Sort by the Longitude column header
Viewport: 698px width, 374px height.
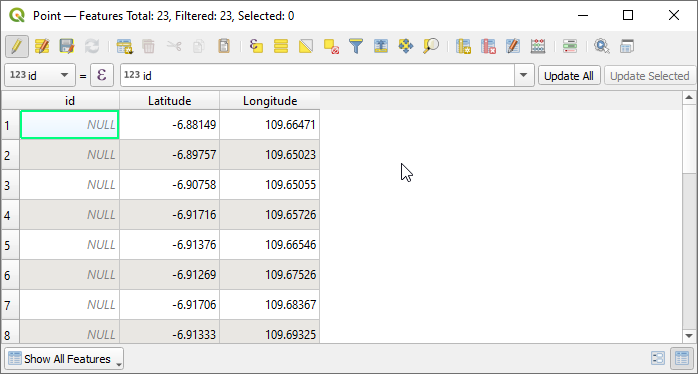pos(270,101)
